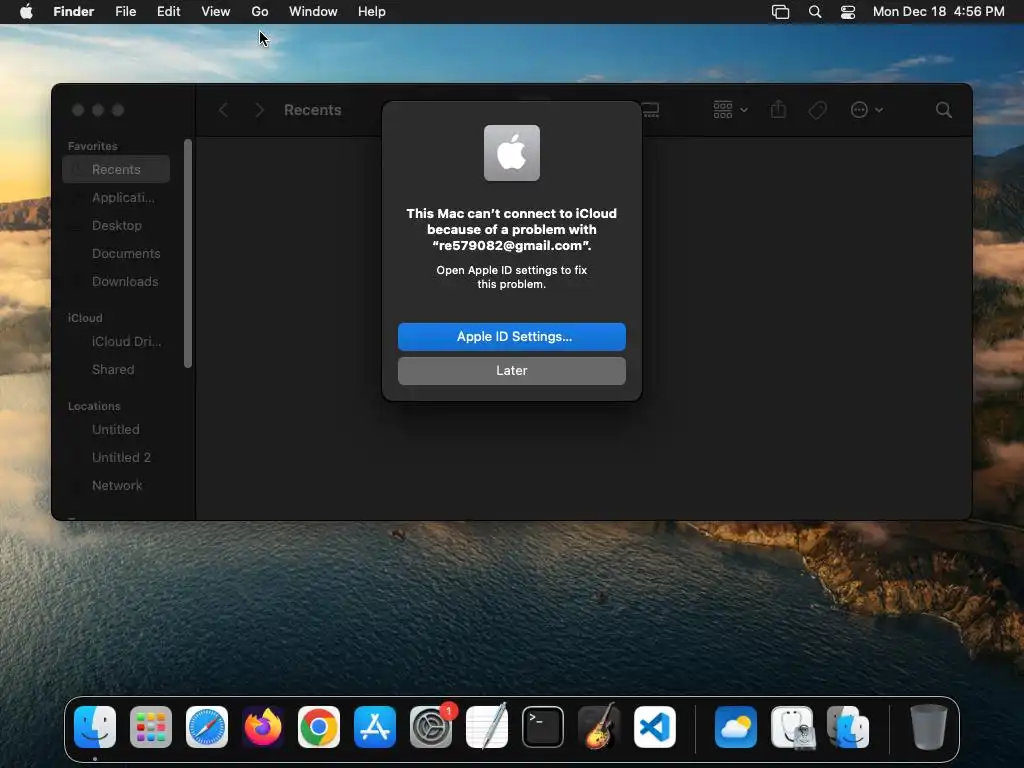Screen dimensions: 1024x768
Task: Dismiss iCloud dialog with Later button
Action: coord(511,370)
